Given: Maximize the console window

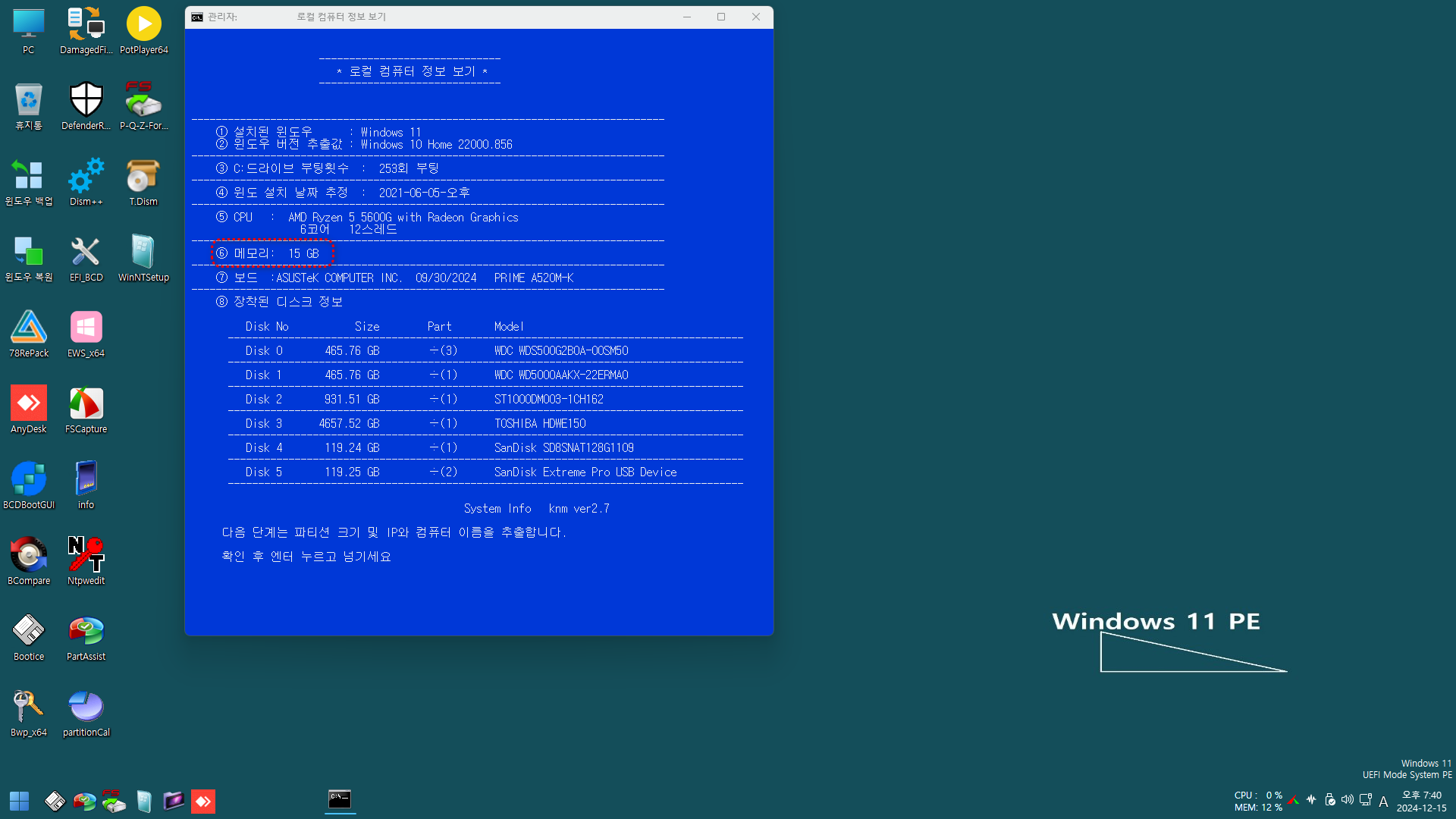Looking at the screenshot, I should click(x=721, y=17).
